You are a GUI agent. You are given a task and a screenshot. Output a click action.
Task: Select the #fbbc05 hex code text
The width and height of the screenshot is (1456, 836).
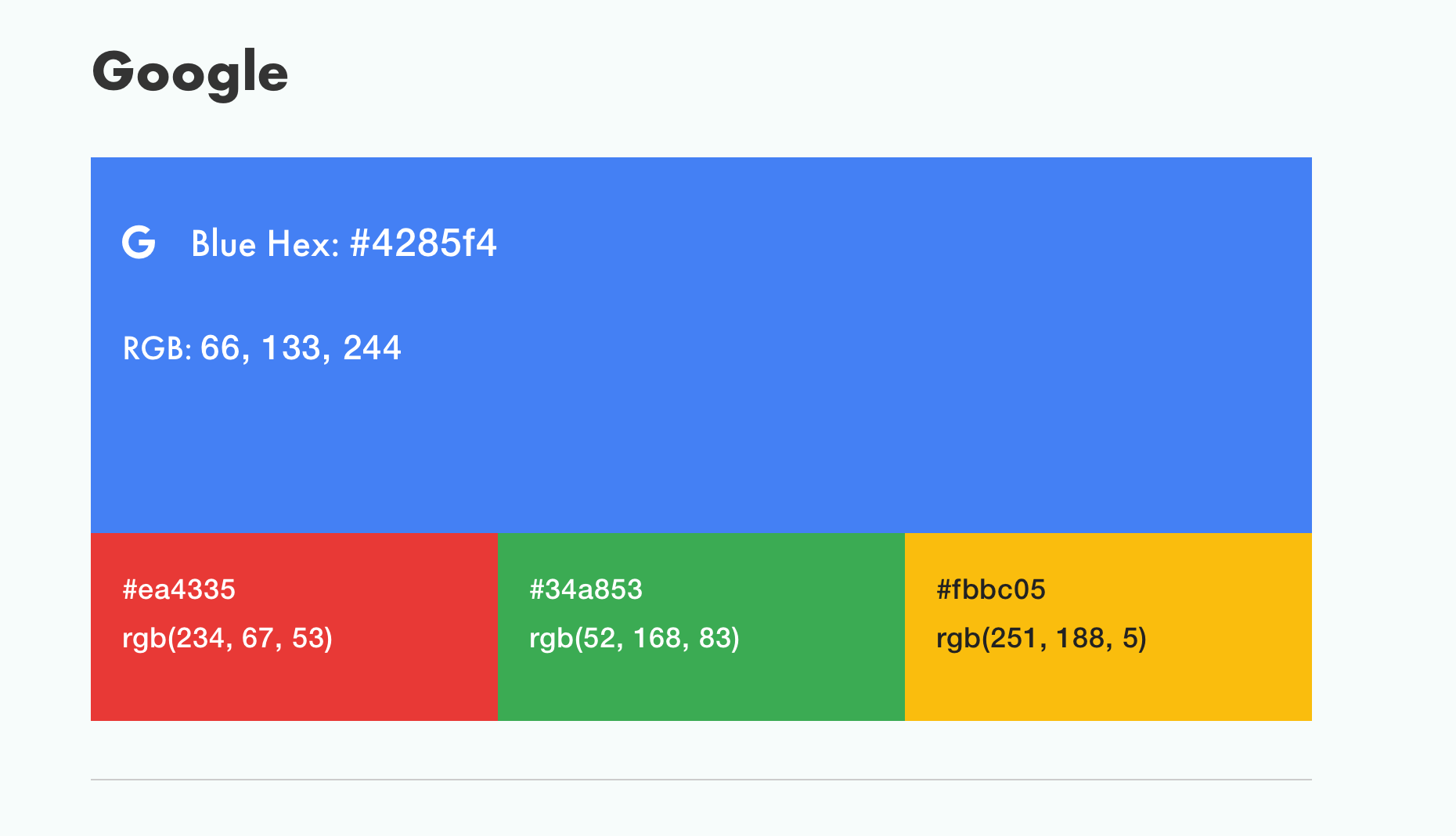click(990, 589)
